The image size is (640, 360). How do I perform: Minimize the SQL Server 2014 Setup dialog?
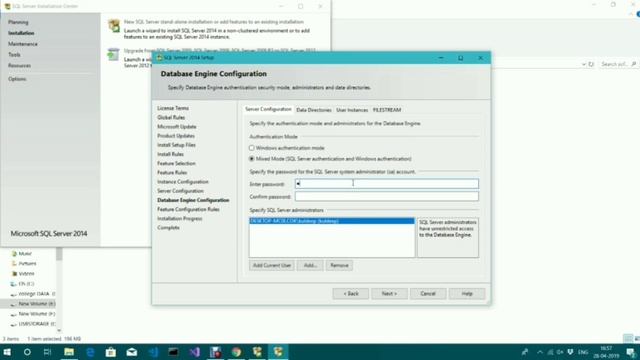(x=441, y=58)
